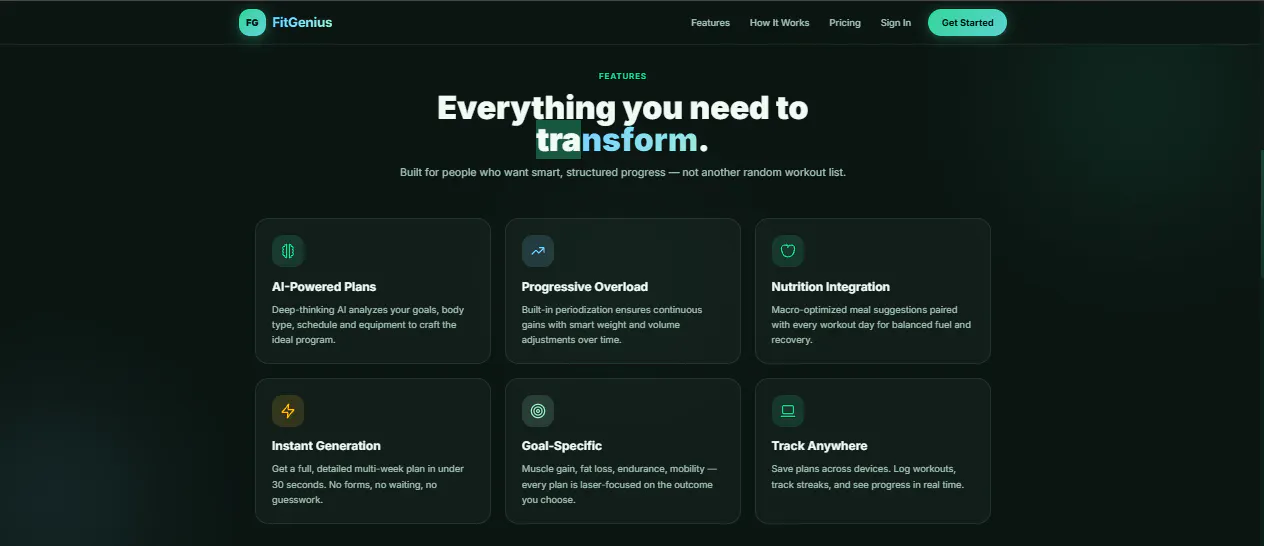Image resolution: width=1264 pixels, height=546 pixels.
Task: Click the 'Macro-optimized meal suggestions' description
Action: click(871, 325)
